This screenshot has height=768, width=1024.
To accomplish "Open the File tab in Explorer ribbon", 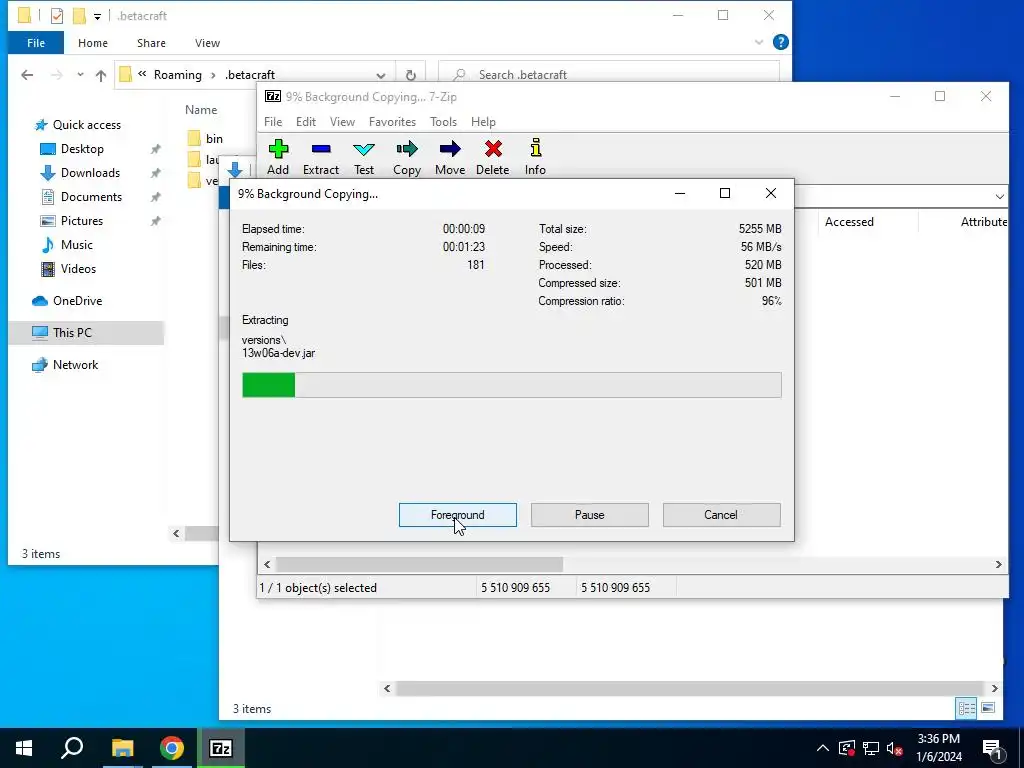I will [36, 43].
